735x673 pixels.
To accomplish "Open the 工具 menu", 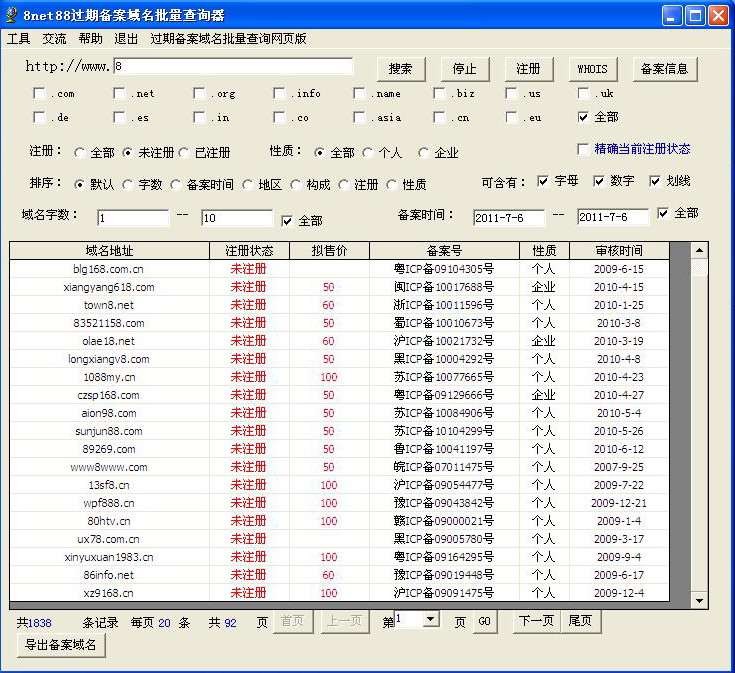I will tap(18, 39).
